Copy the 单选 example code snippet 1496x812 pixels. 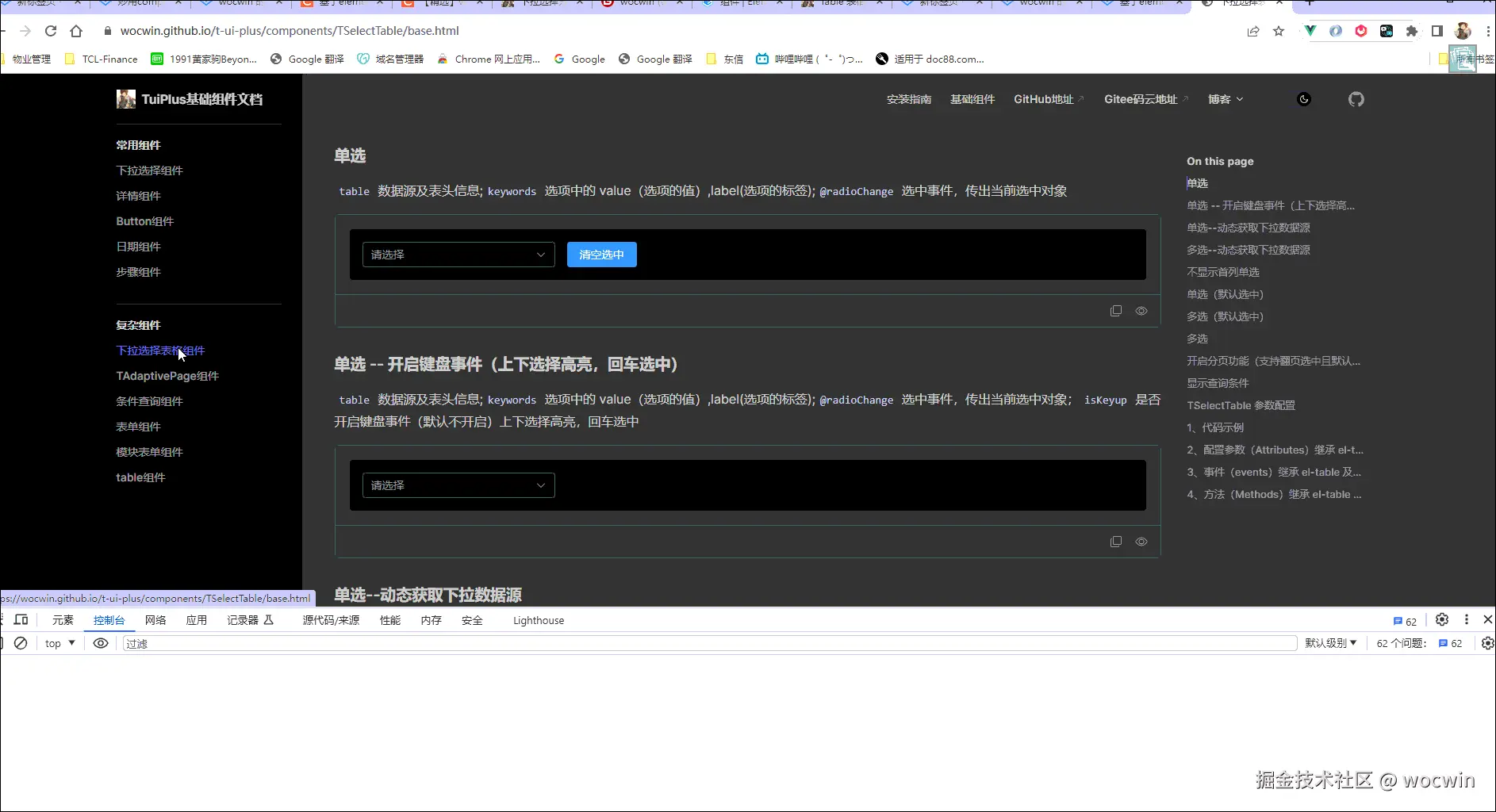(x=1117, y=310)
